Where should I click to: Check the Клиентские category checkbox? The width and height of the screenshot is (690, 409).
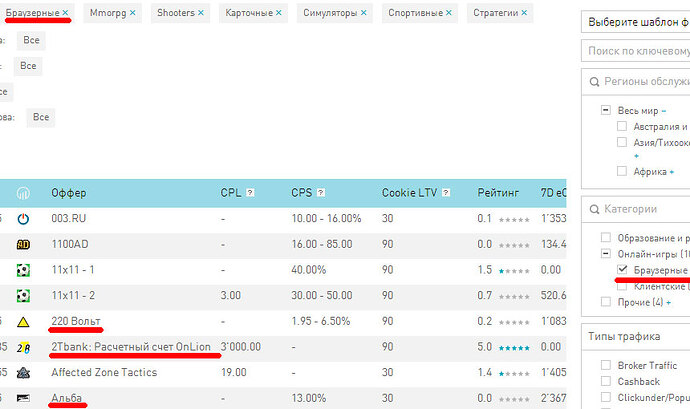click(x=622, y=286)
